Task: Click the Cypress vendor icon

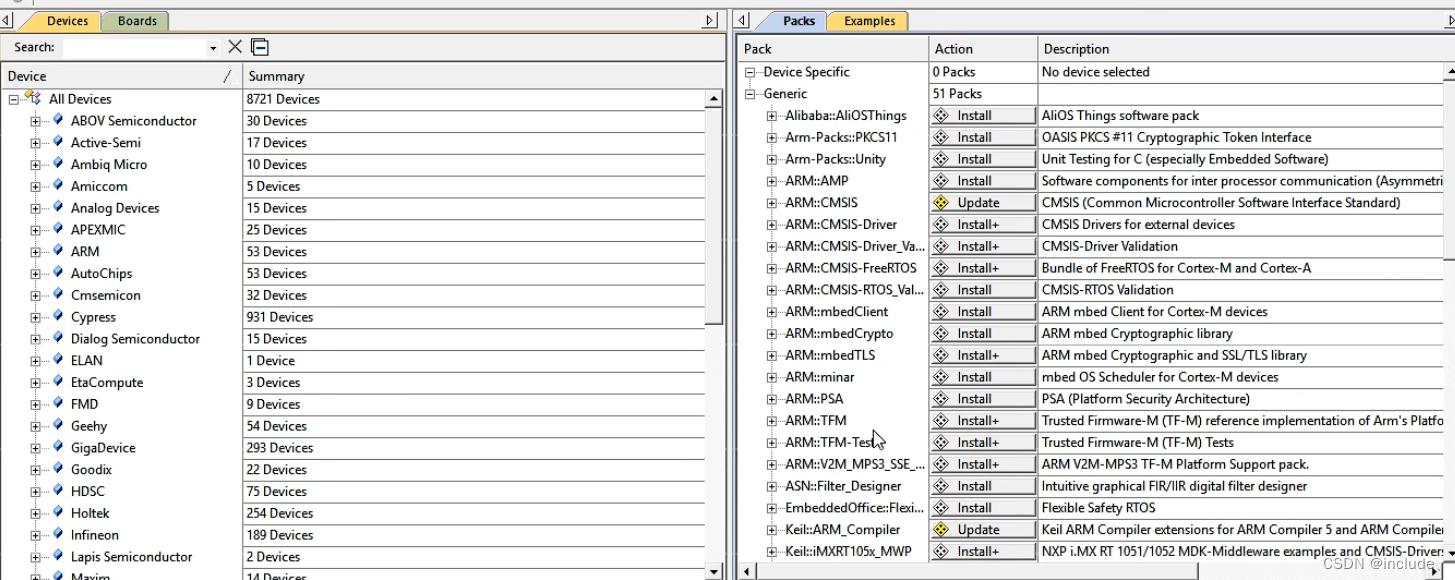Action: click(58, 317)
